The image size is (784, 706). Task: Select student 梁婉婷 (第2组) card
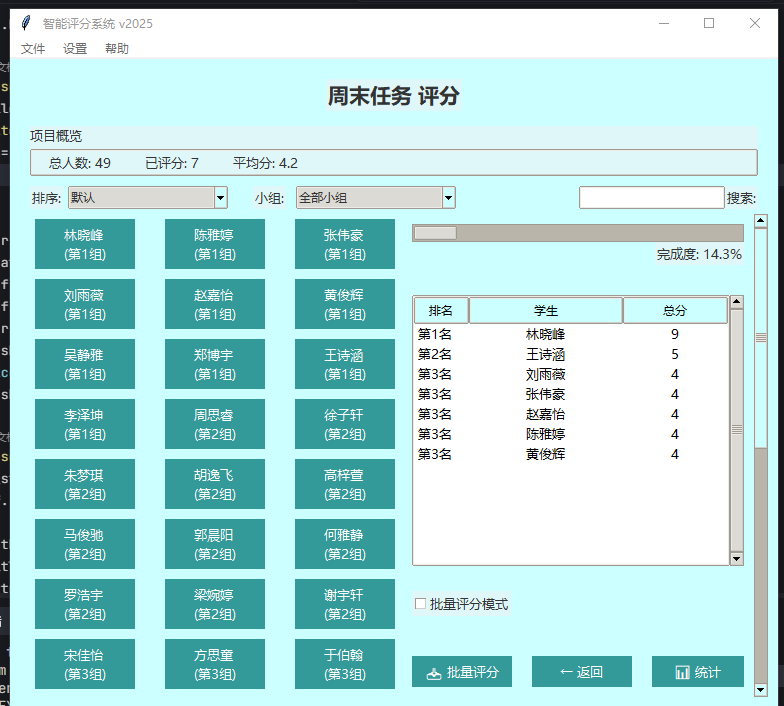click(215, 604)
